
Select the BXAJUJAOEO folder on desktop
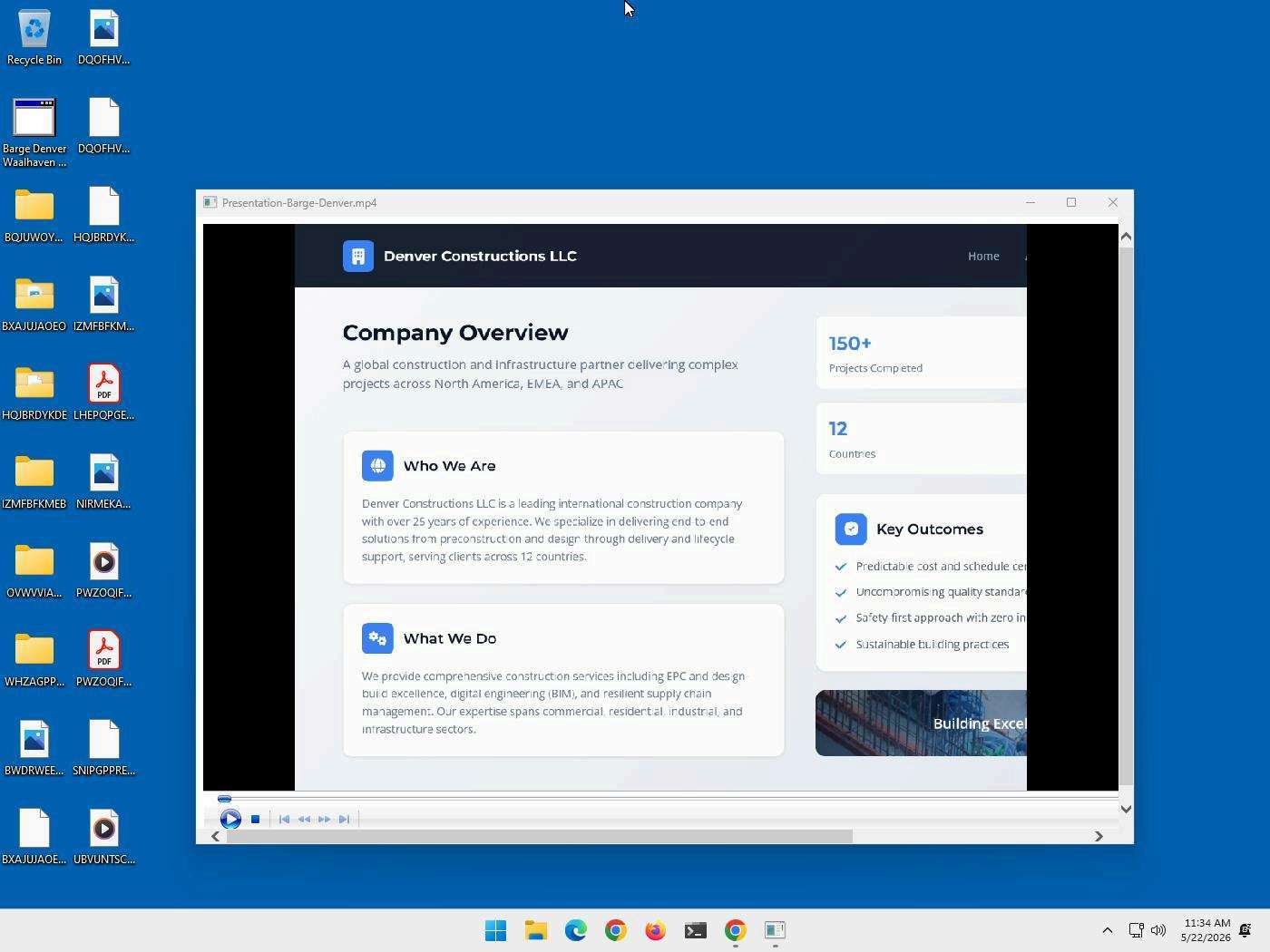pyautogui.click(x=34, y=305)
